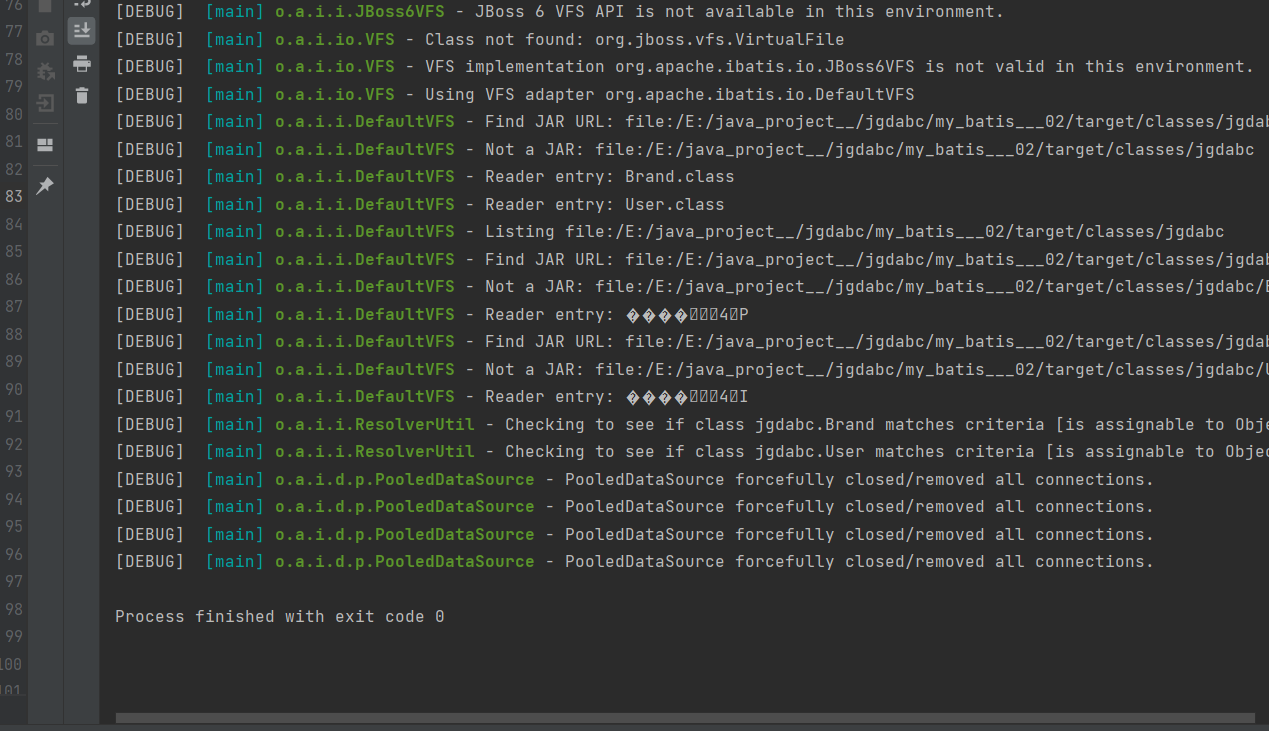Click the garbled Reader entry ending in 4P
The image size is (1269, 731).
(x=432, y=315)
